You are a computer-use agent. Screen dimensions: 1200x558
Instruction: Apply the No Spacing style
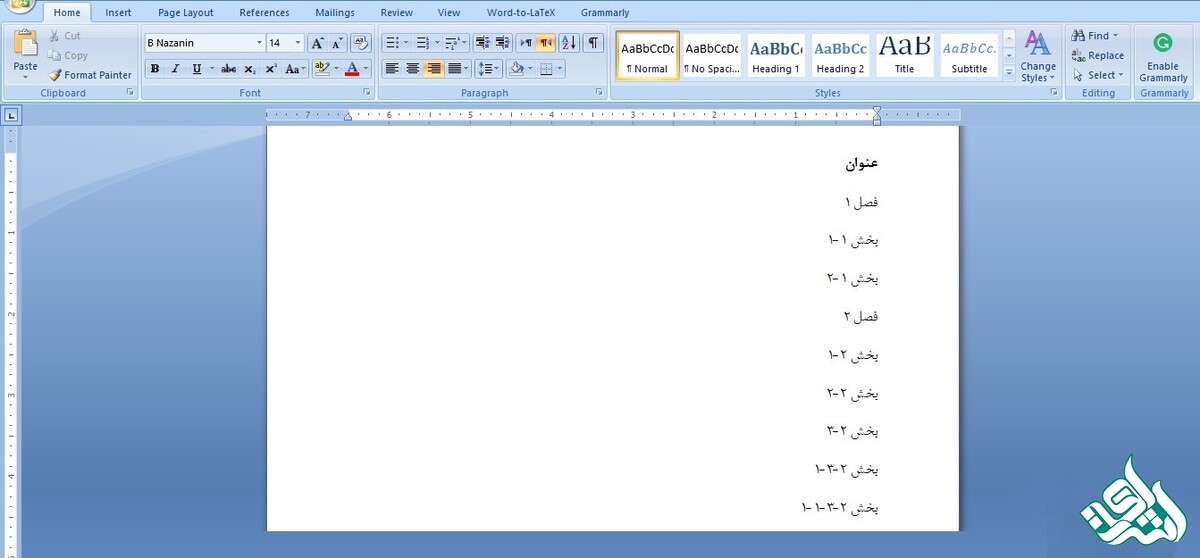coord(711,55)
